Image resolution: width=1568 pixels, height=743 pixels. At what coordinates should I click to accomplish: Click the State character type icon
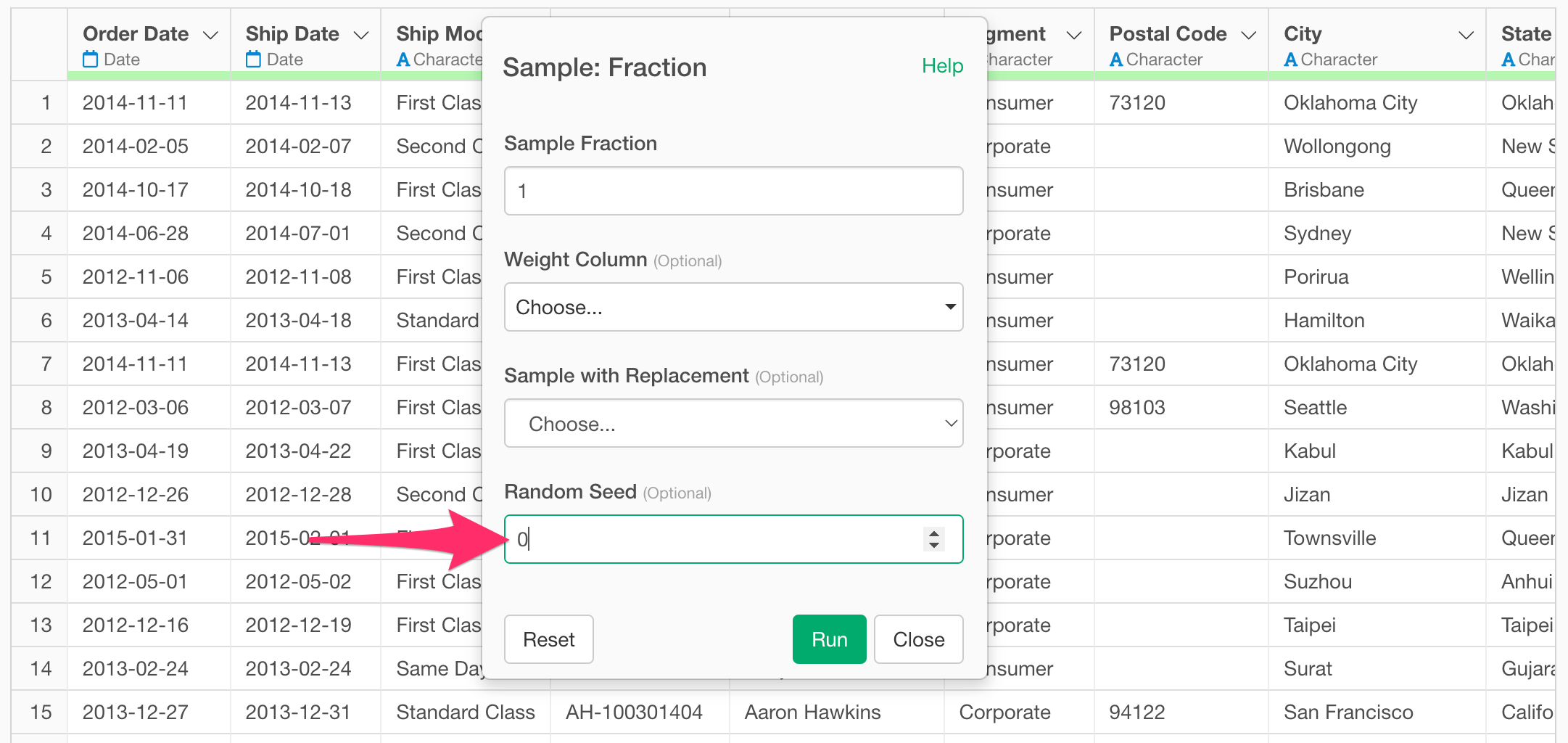tap(1508, 59)
